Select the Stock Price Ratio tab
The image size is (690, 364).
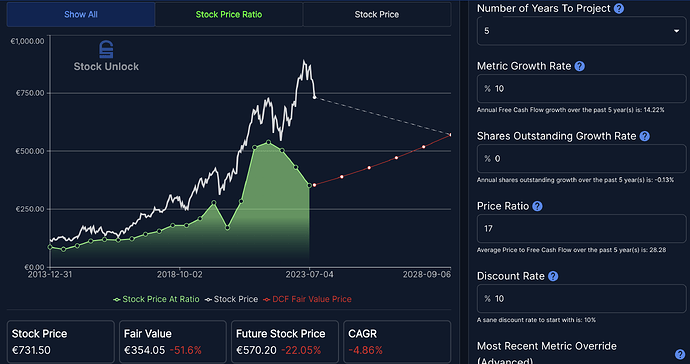tap(229, 15)
